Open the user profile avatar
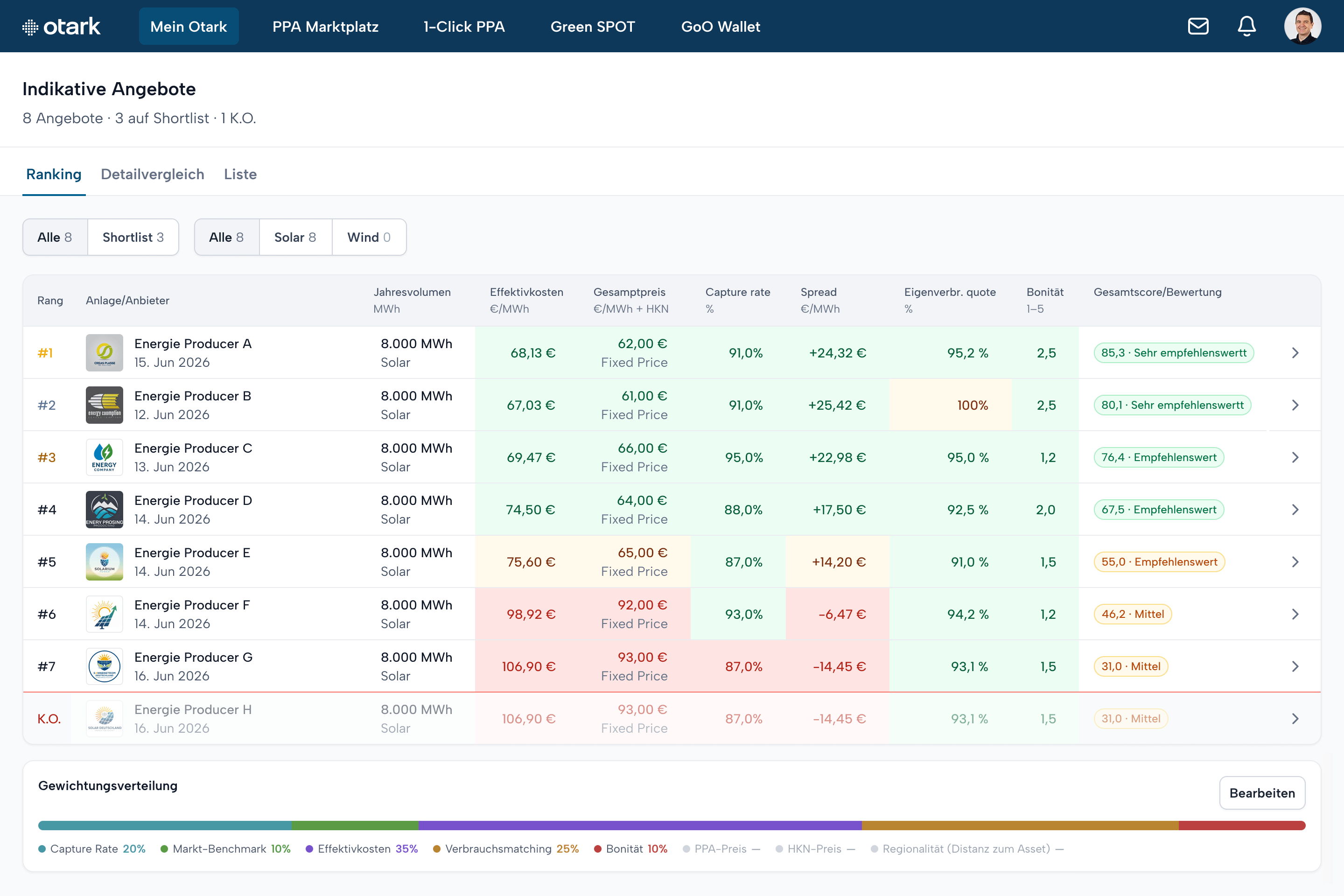Screen dimensions: 1344x896 pos(1302,26)
